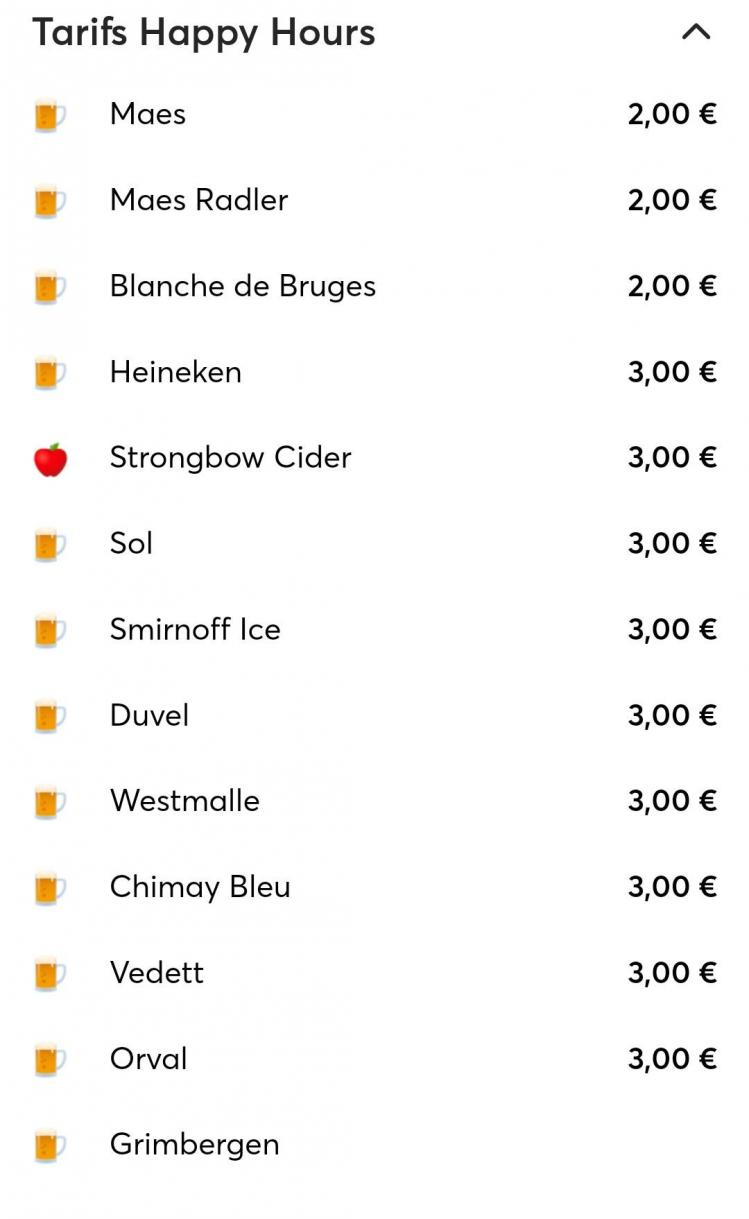Tap the red apple icon for Strongbow Cider
The image size is (749, 1219).
(50, 459)
